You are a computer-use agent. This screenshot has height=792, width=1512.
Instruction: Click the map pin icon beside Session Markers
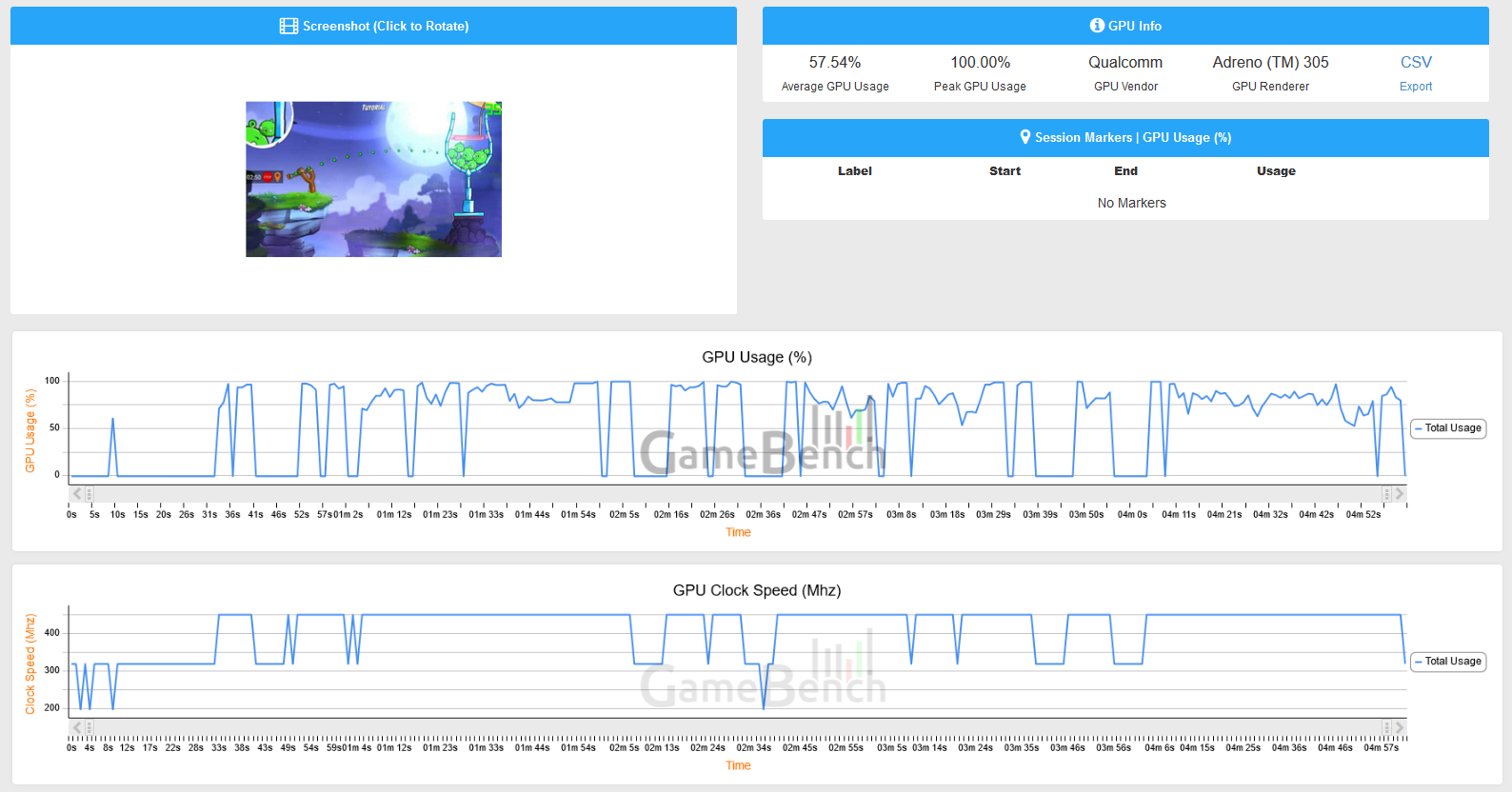pyautogui.click(x=1025, y=137)
